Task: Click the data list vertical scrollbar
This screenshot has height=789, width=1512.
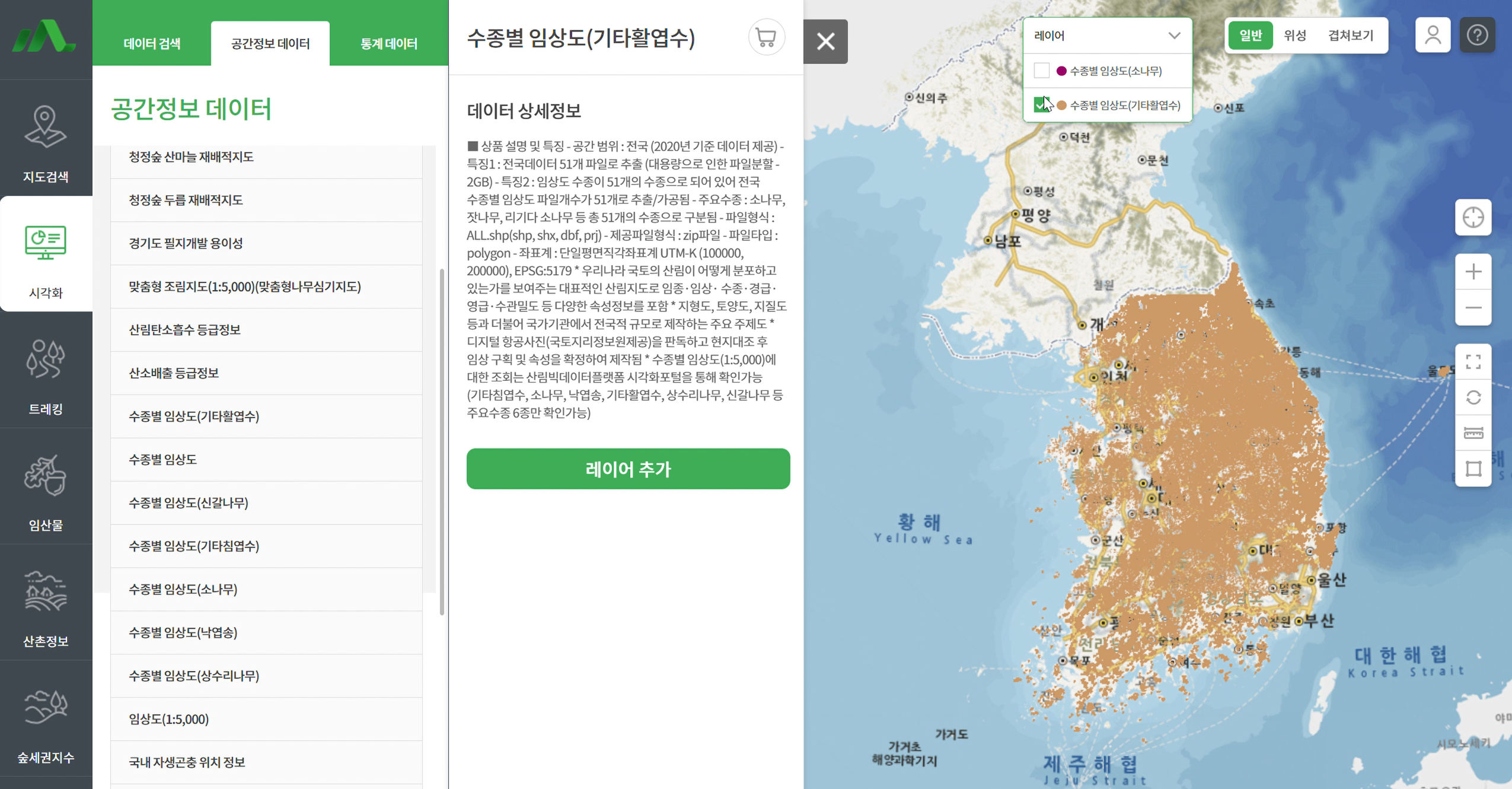Action: [x=442, y=442]
